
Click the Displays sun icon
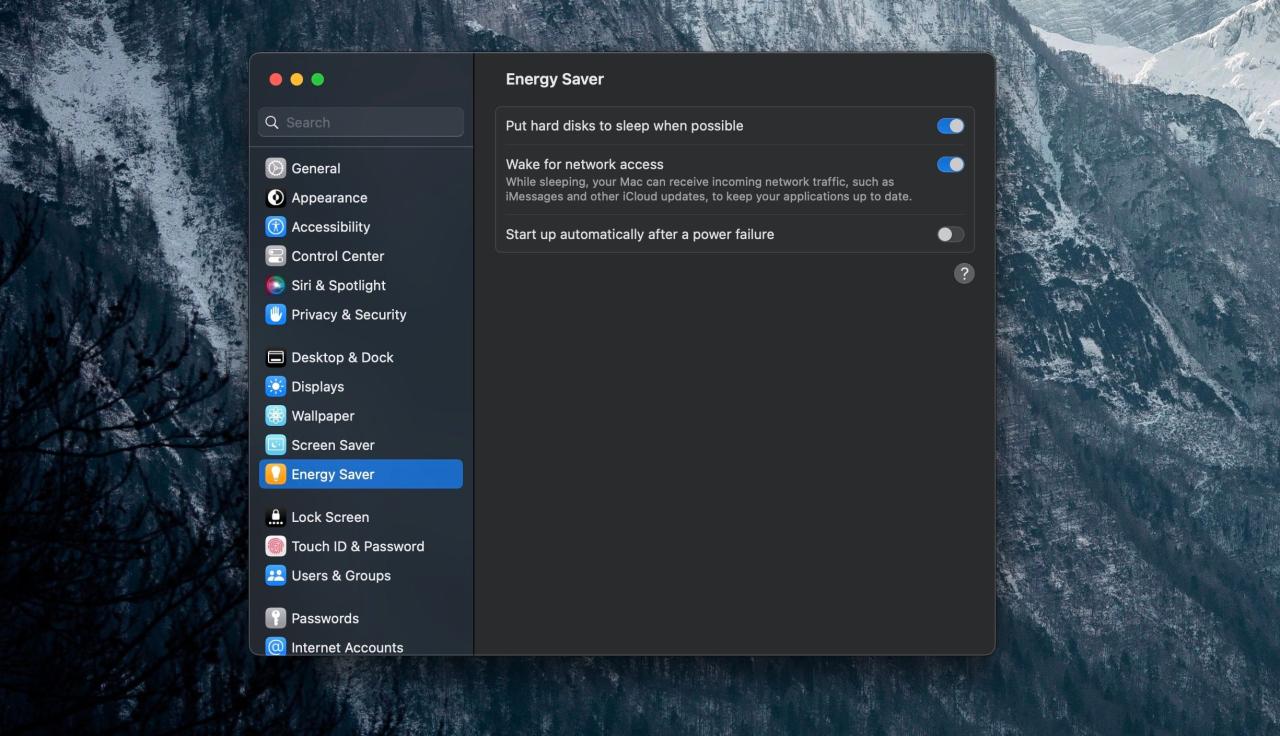tap(275, 386)
